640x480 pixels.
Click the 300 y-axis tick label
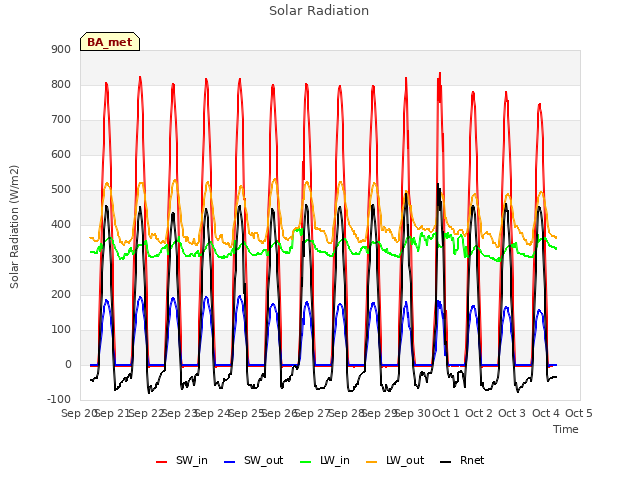point(61,260)
